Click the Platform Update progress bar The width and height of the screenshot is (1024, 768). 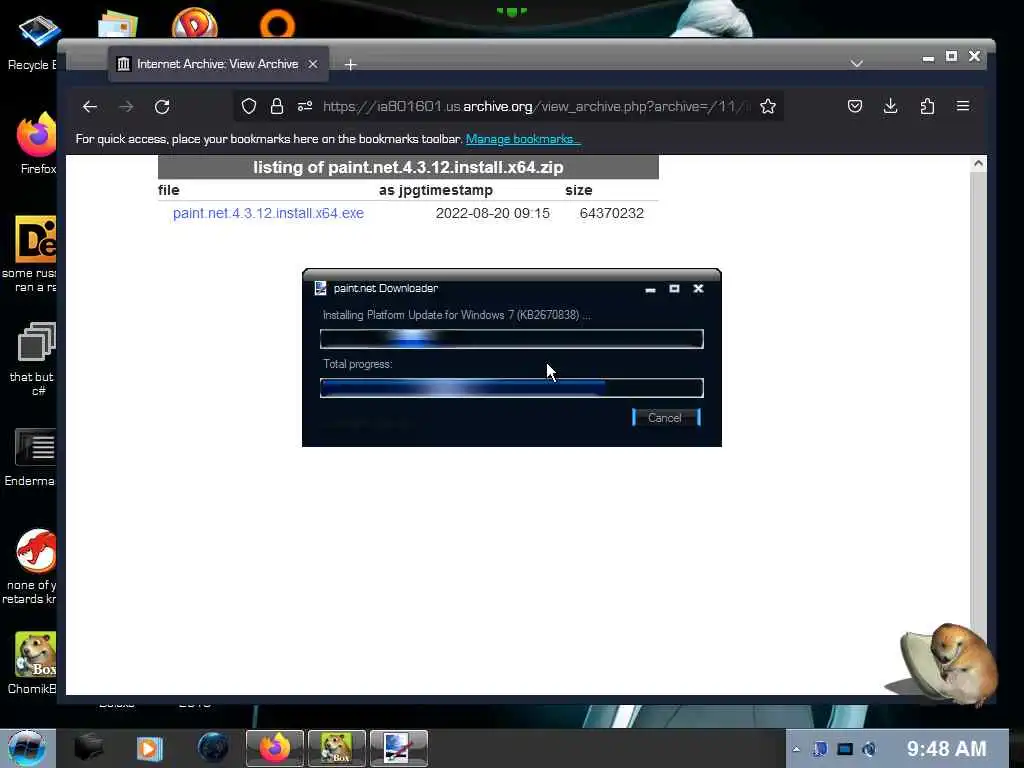pyautogui.click(x=512, y=338)
